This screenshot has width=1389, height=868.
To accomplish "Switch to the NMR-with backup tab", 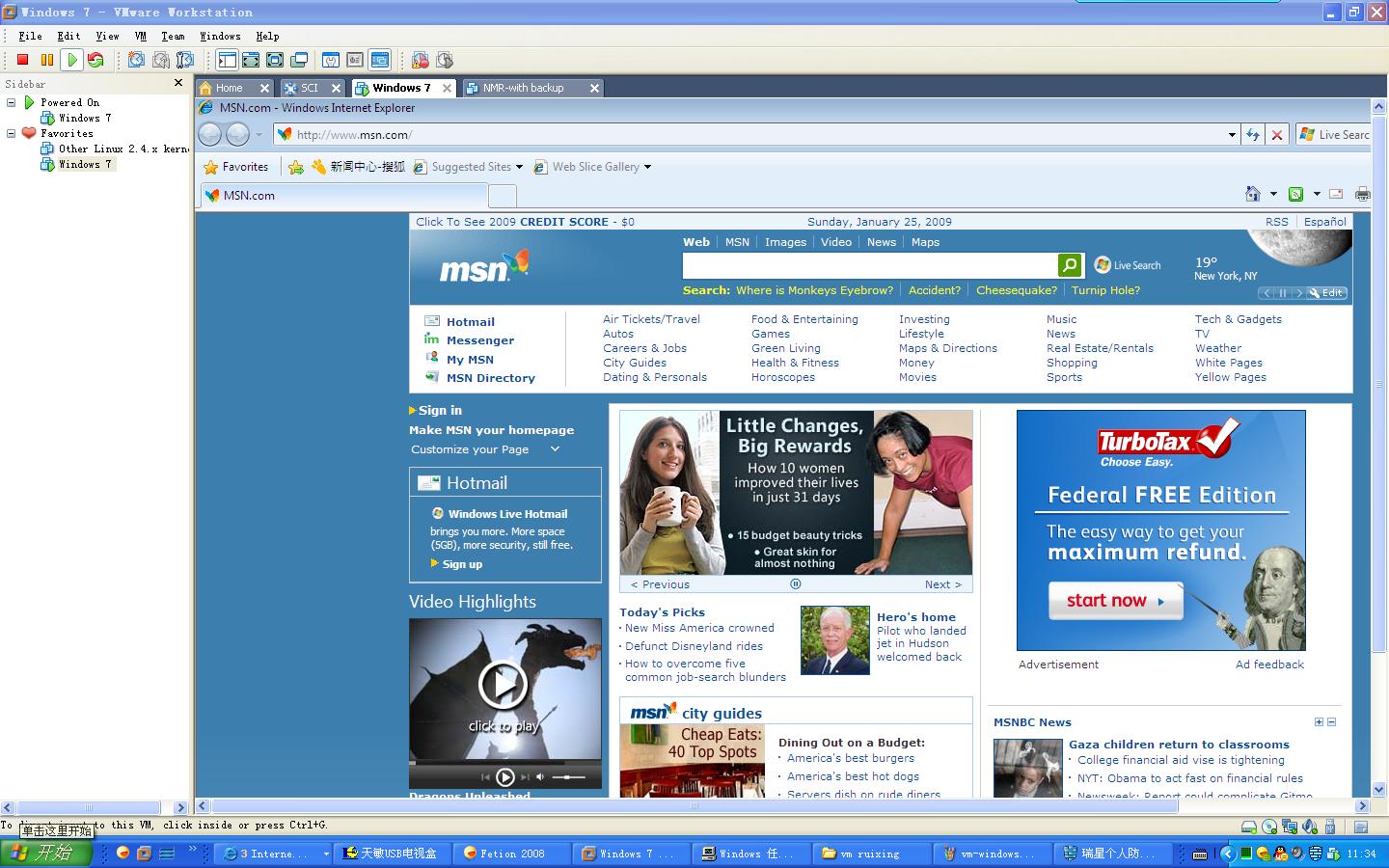I will click(x=524, y=88).
